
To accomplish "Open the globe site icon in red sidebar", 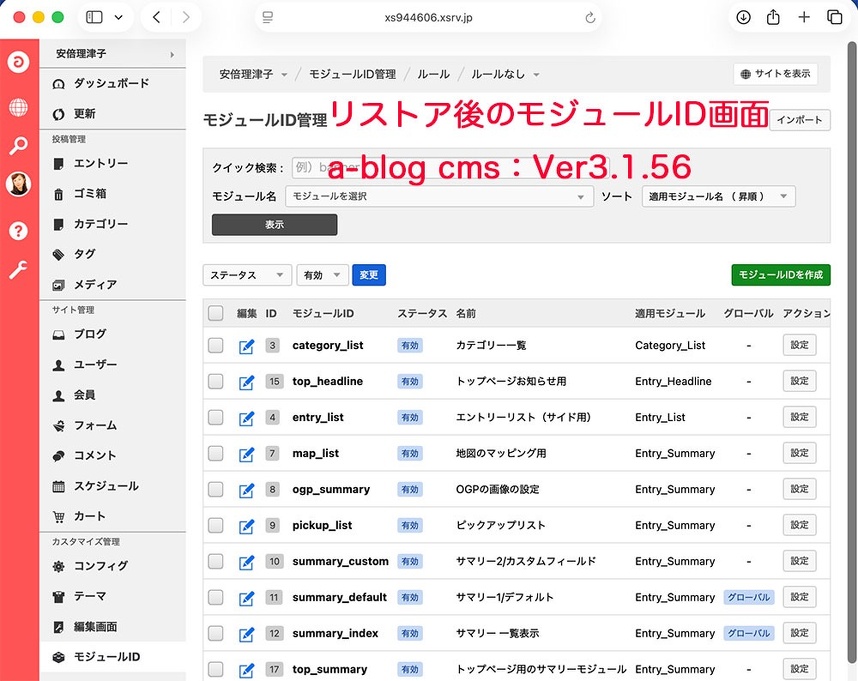I will coord(18,107).
